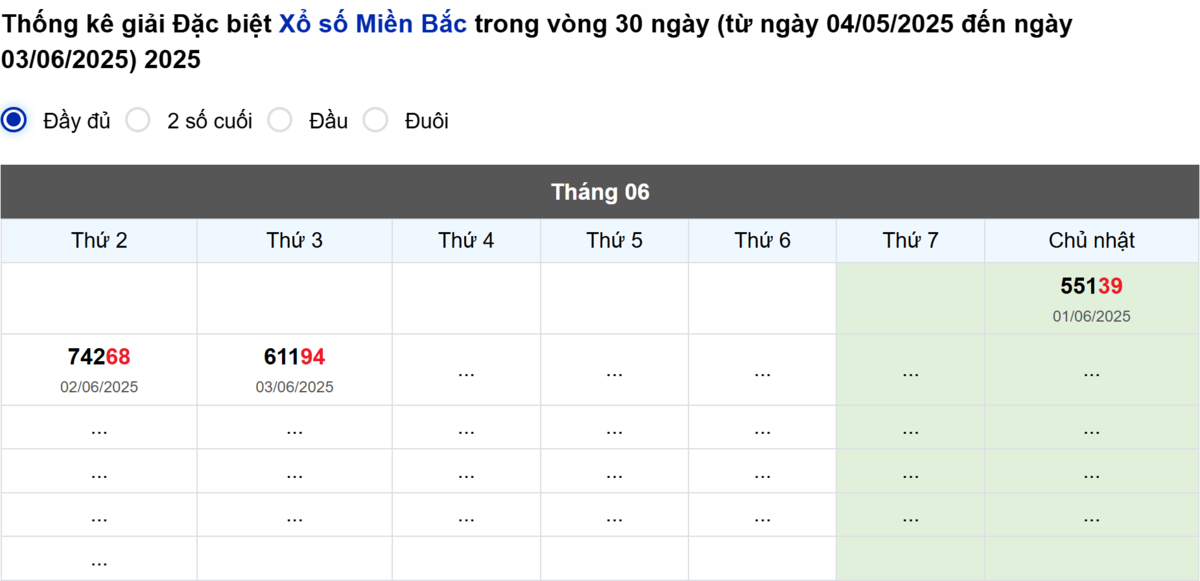This screenshot has width=1200, height=581.
Task: Click the "Tháng 06" table header
Action: coord(600,191)
